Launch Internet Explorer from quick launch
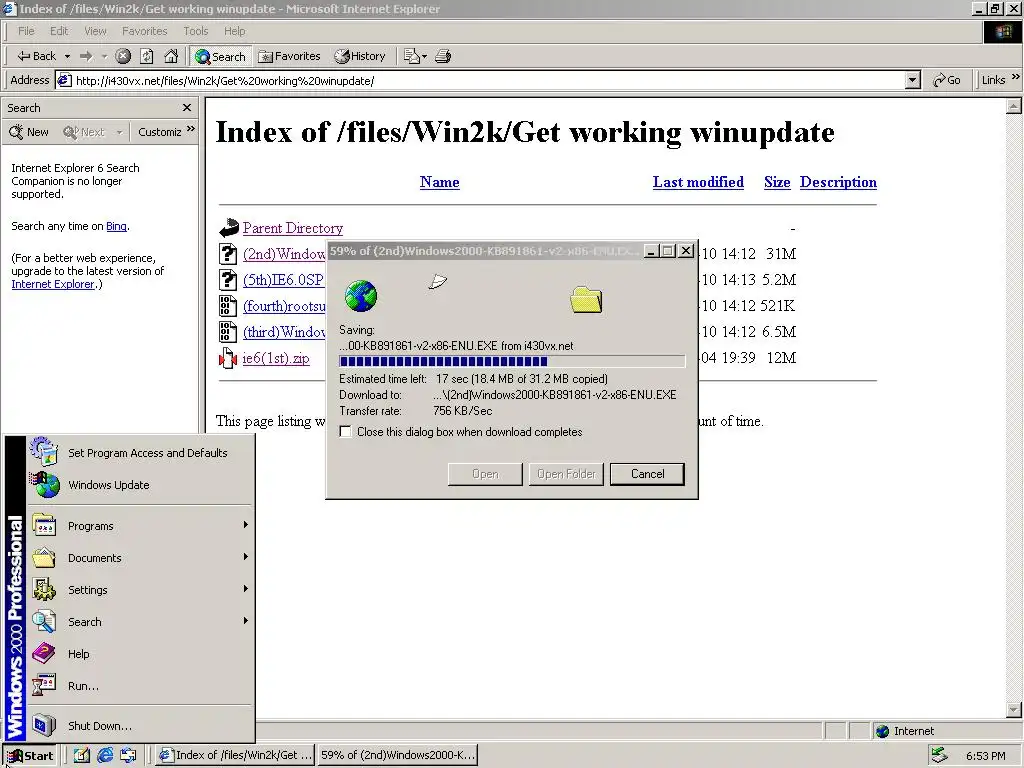The image size is (1024, 768). coord(105,755)
